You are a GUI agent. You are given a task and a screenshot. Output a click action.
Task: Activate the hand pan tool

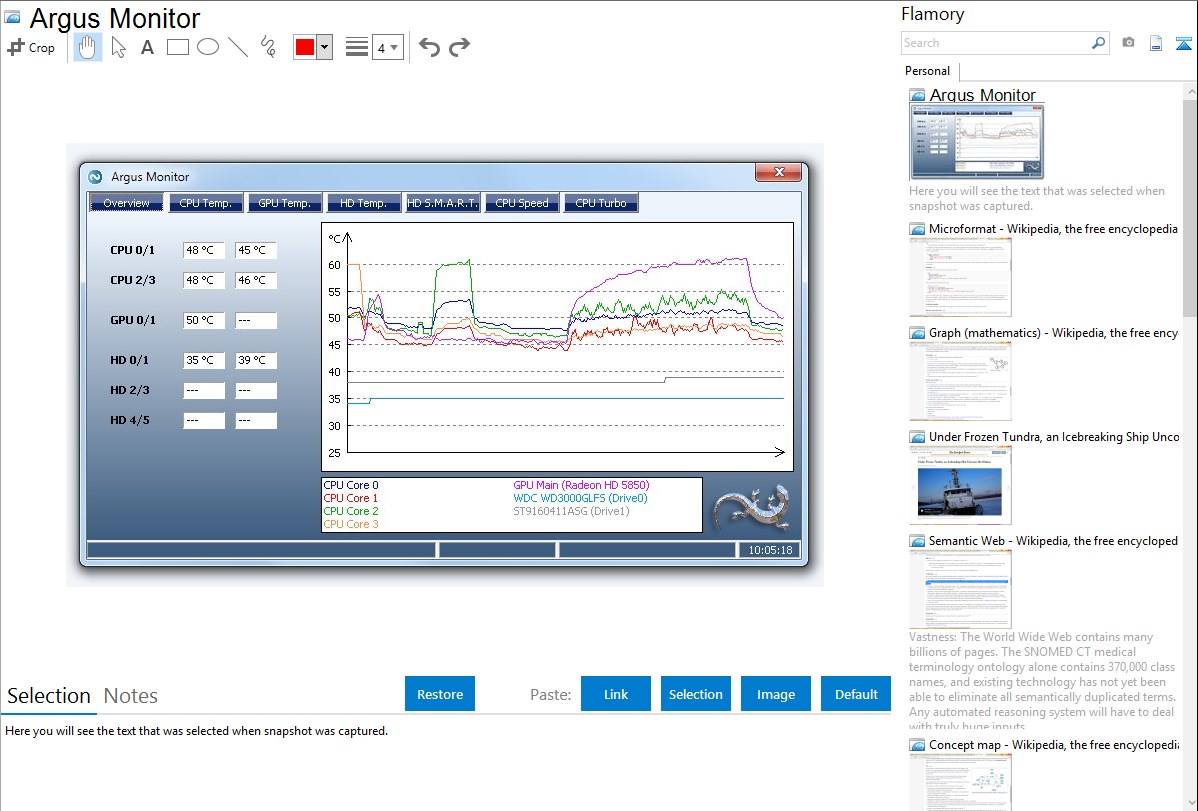point(88,47)
